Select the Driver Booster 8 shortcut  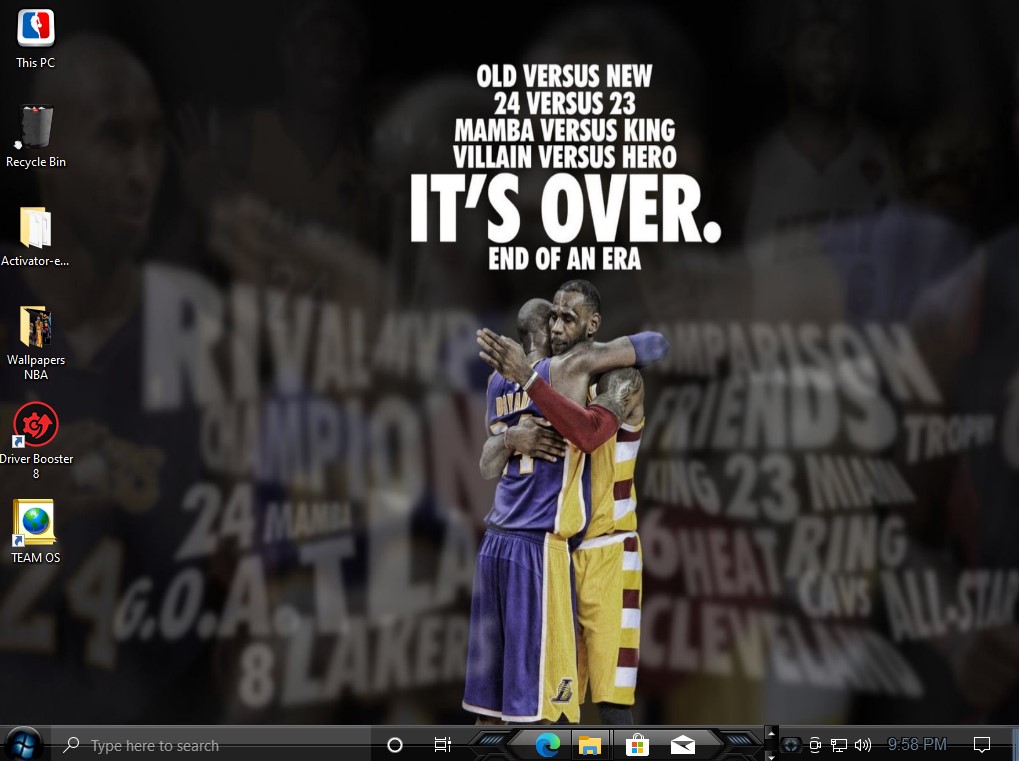[x=36, y=441]
